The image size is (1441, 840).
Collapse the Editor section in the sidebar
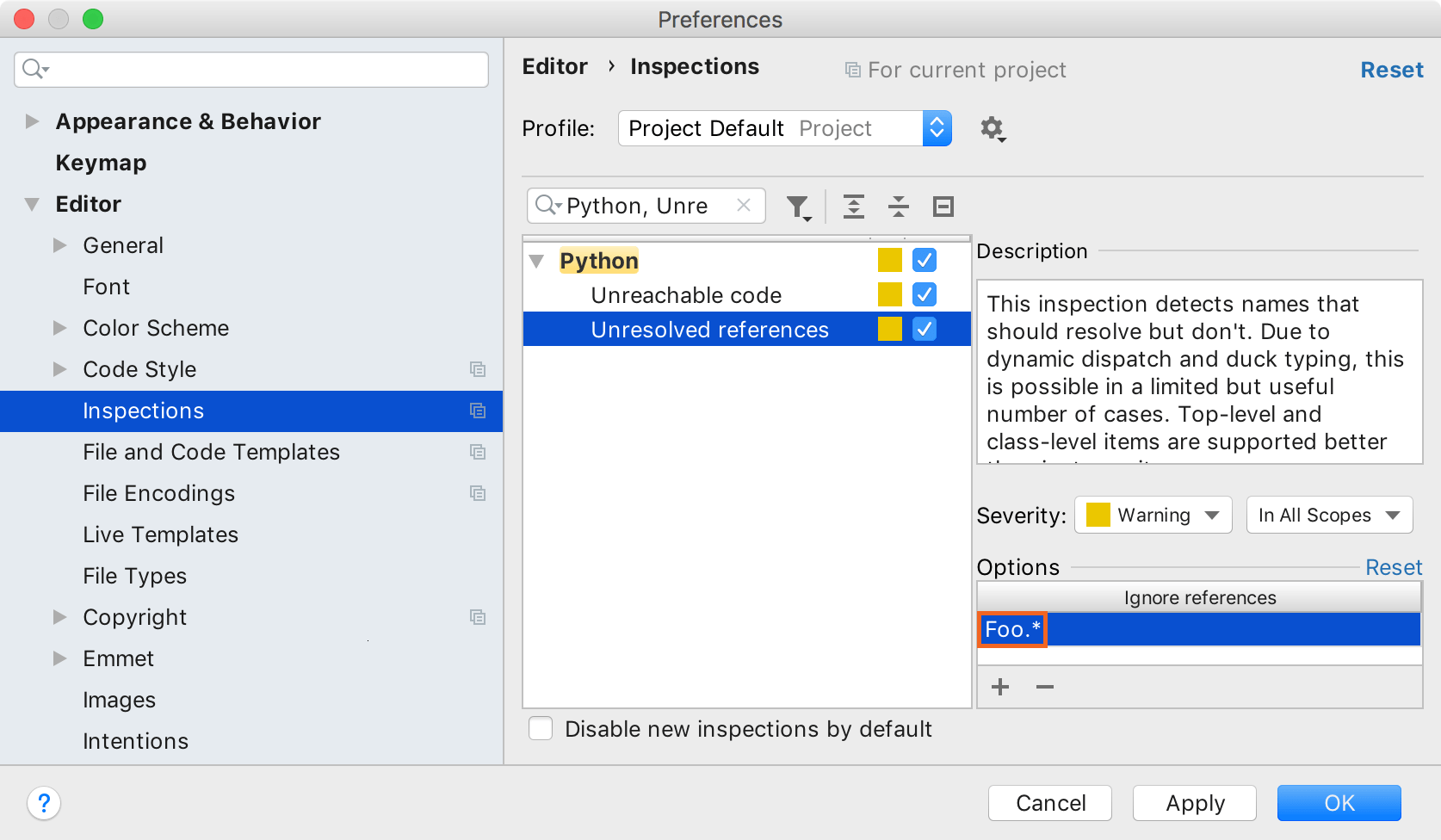(x=32, y=204)
